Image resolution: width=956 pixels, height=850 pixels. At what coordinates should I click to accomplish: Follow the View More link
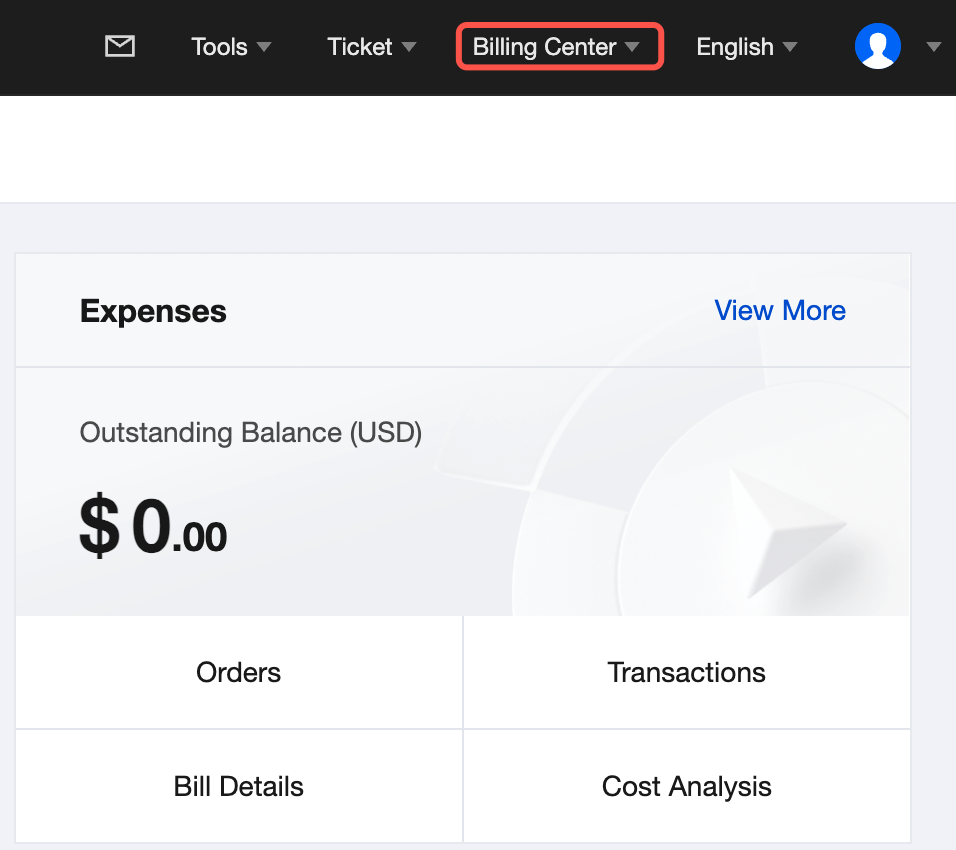[780, 311]
